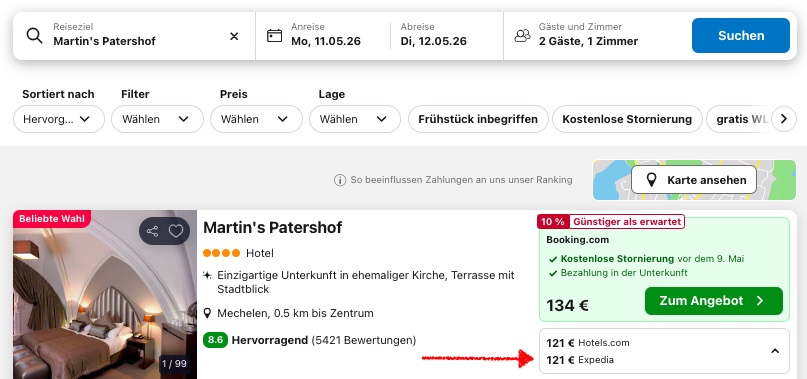Edit the Reiseziel field Martin's Patershof

134,36
